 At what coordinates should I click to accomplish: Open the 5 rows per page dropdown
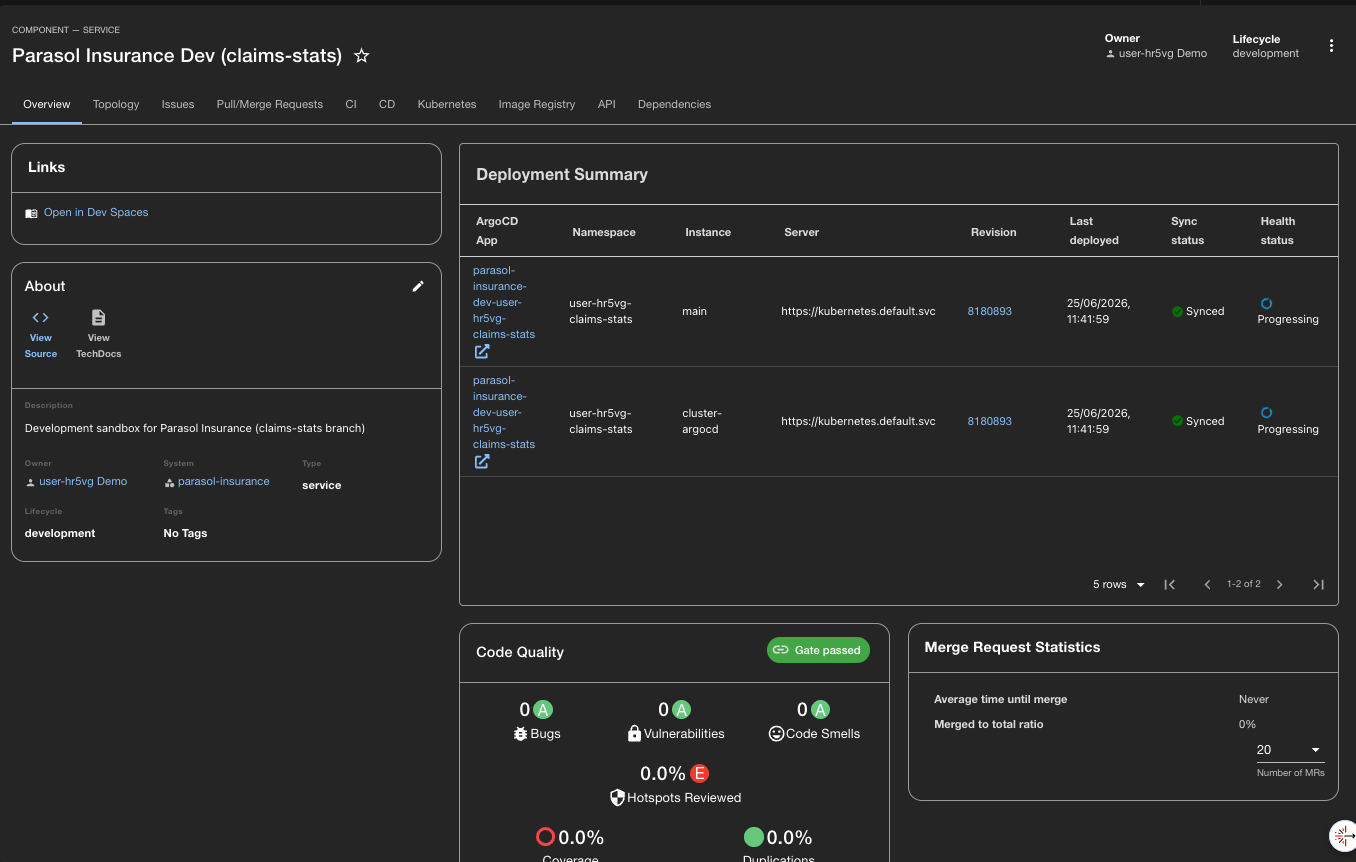coord(1119,585)
